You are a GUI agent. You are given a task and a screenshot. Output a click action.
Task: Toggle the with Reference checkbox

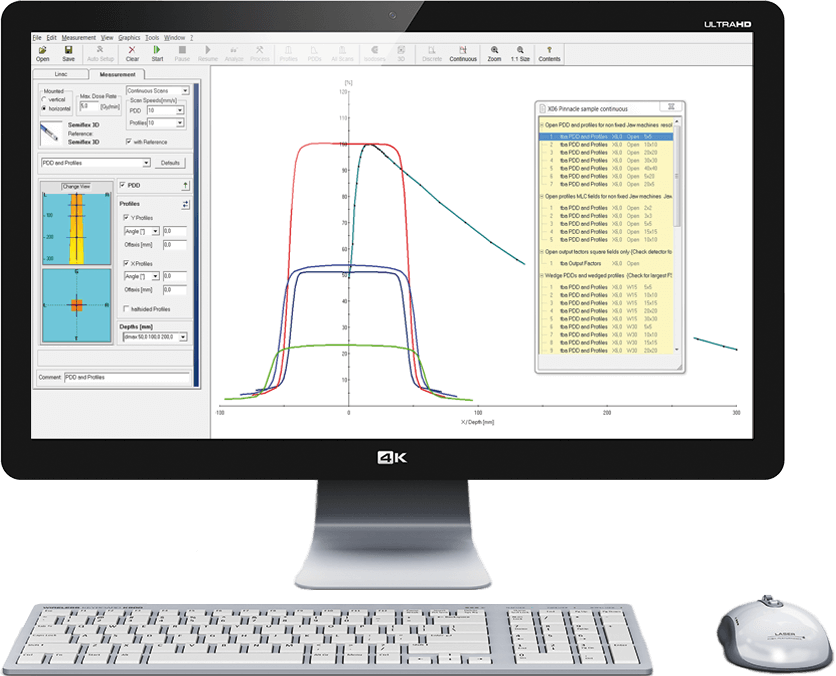pyautogui.click(x=127, y=141)
